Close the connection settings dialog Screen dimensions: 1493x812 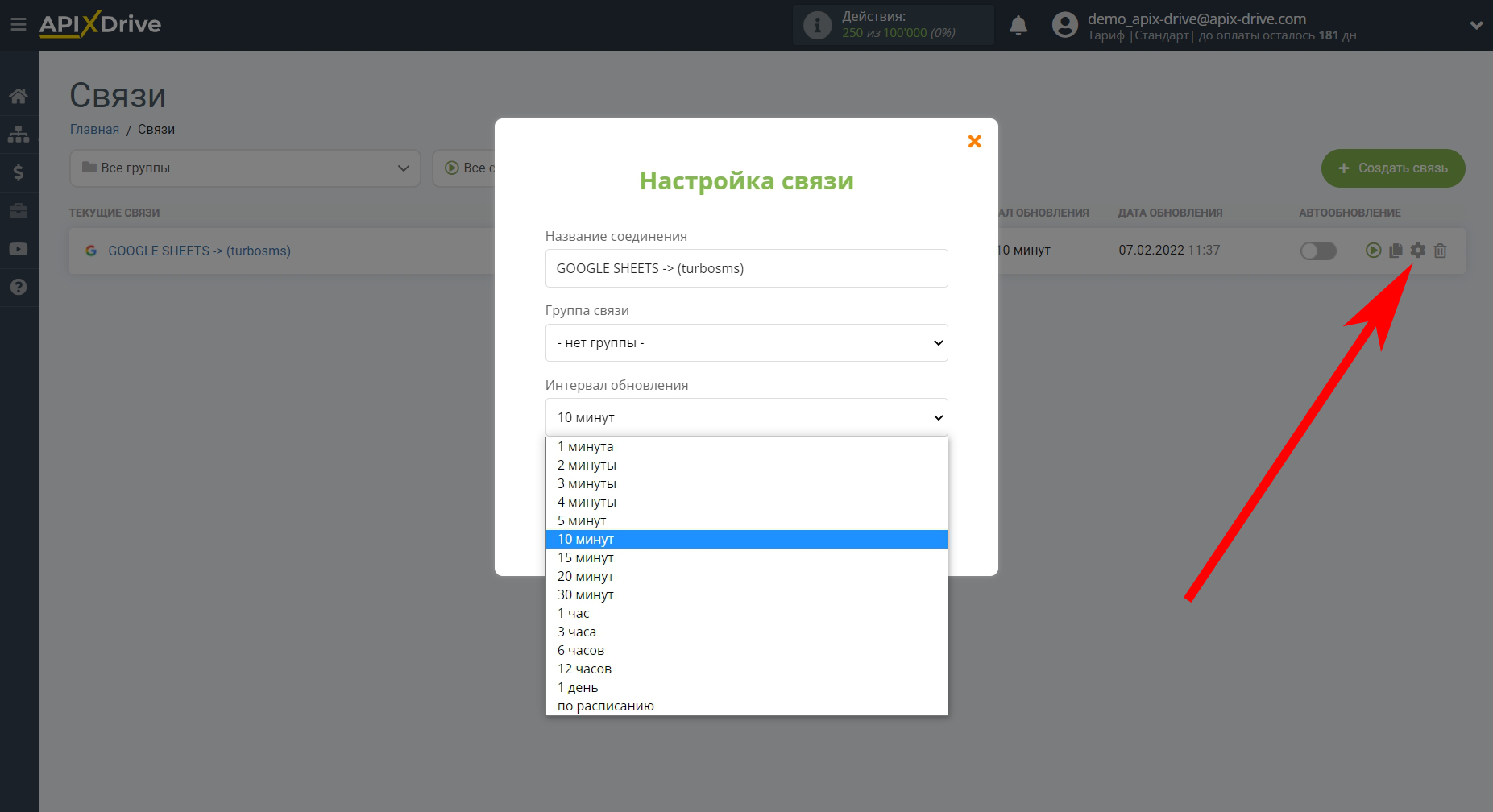coord(974,141)
